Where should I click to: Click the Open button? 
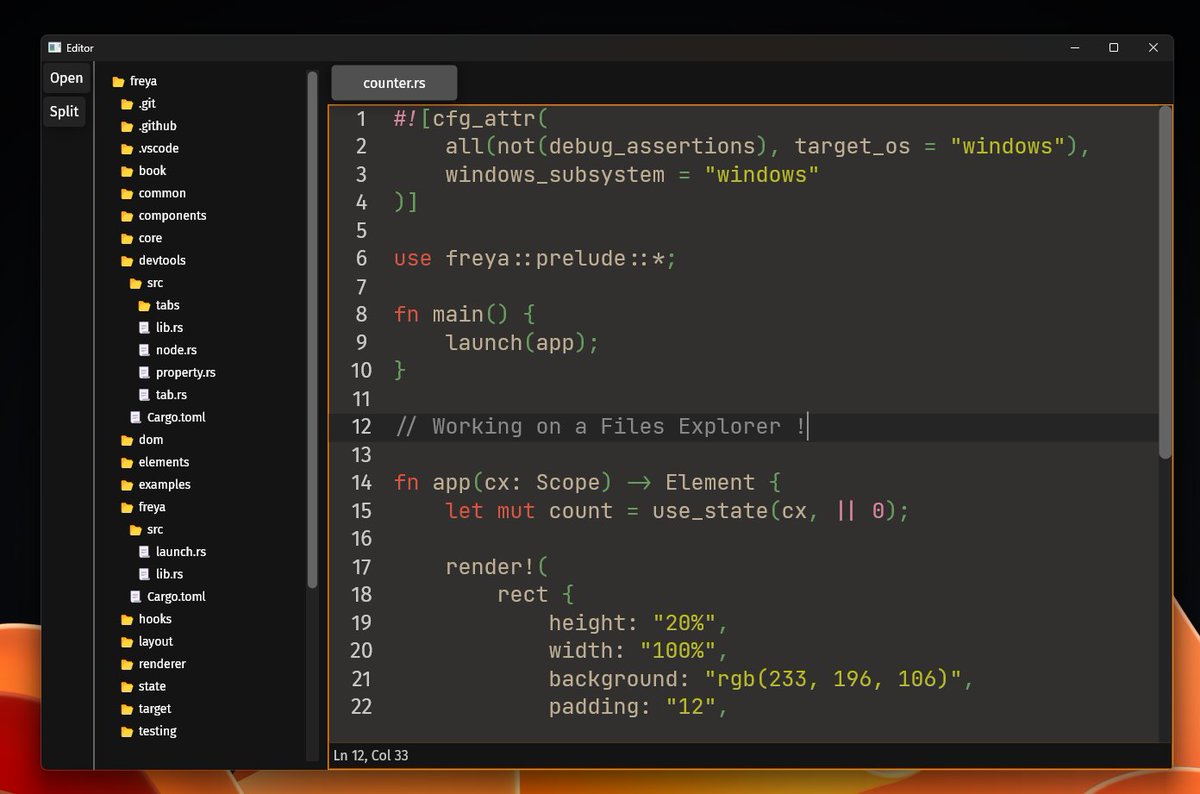point(67,78)
